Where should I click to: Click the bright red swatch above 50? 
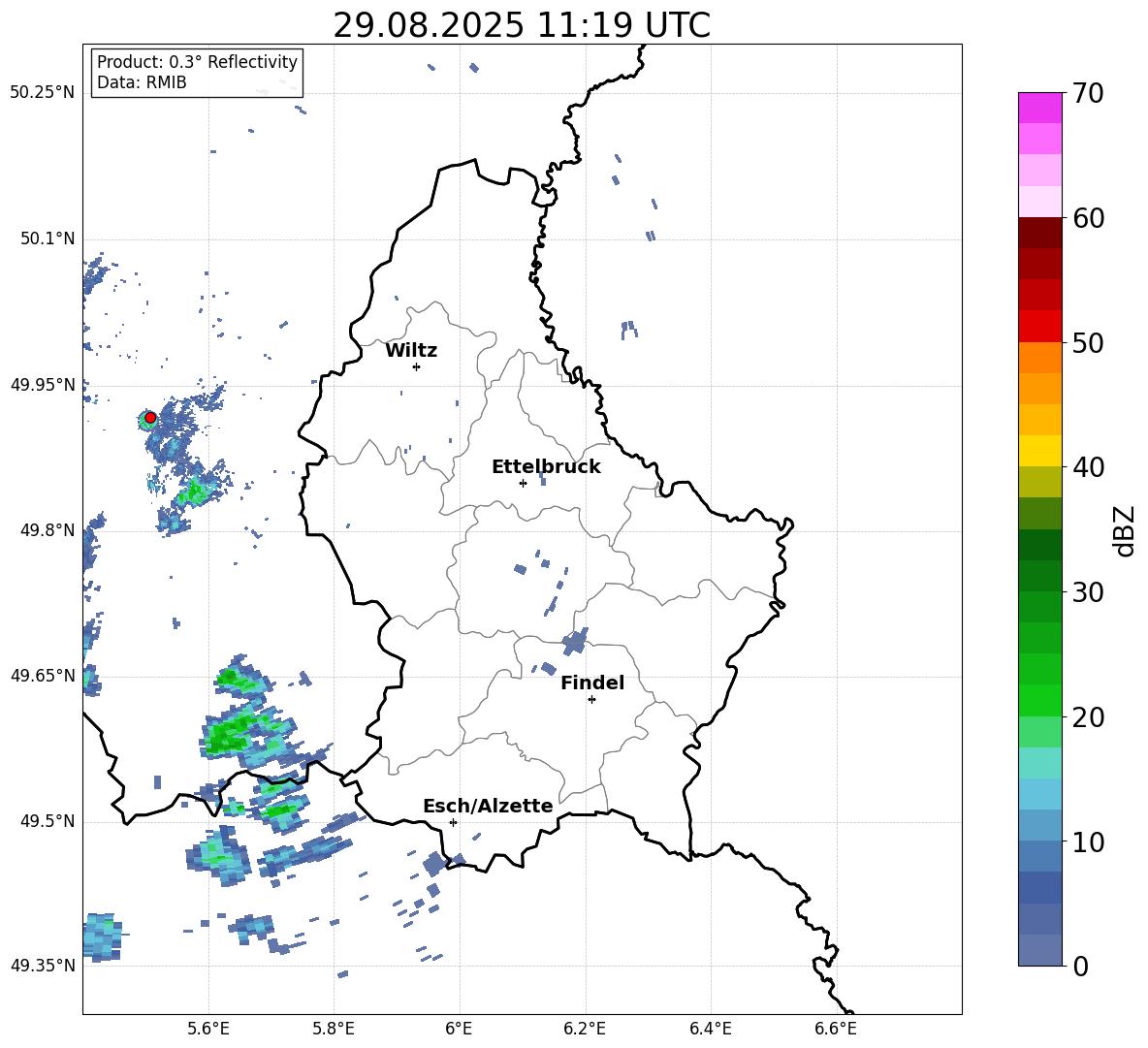pos(1039,327)
